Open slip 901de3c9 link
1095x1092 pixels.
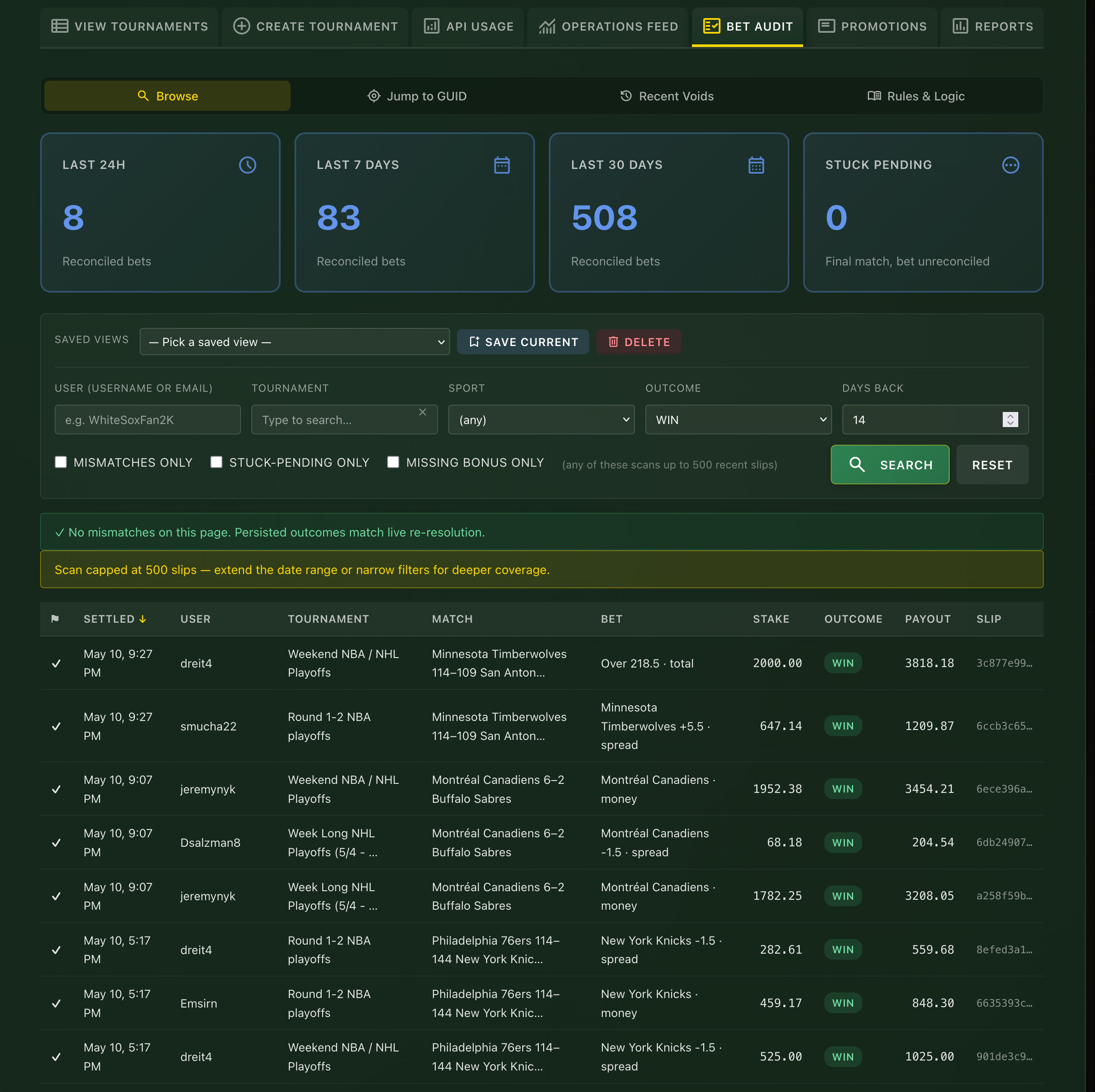click(x=1004, y=1057)
